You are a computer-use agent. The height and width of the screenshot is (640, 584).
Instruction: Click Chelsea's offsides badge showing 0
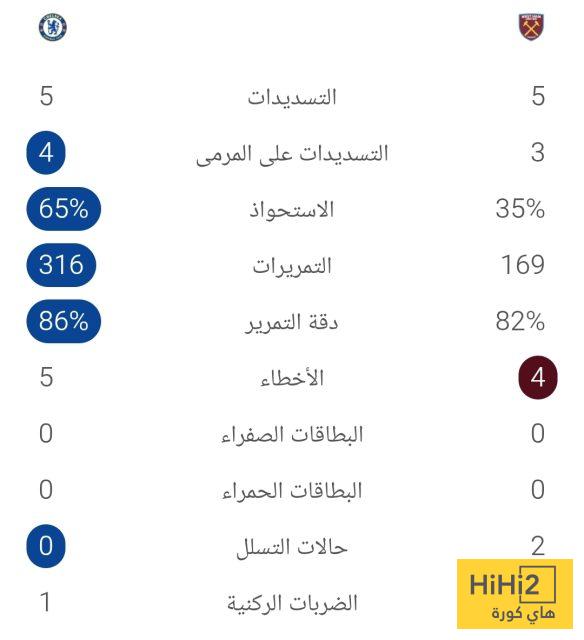tap(46, 546)
